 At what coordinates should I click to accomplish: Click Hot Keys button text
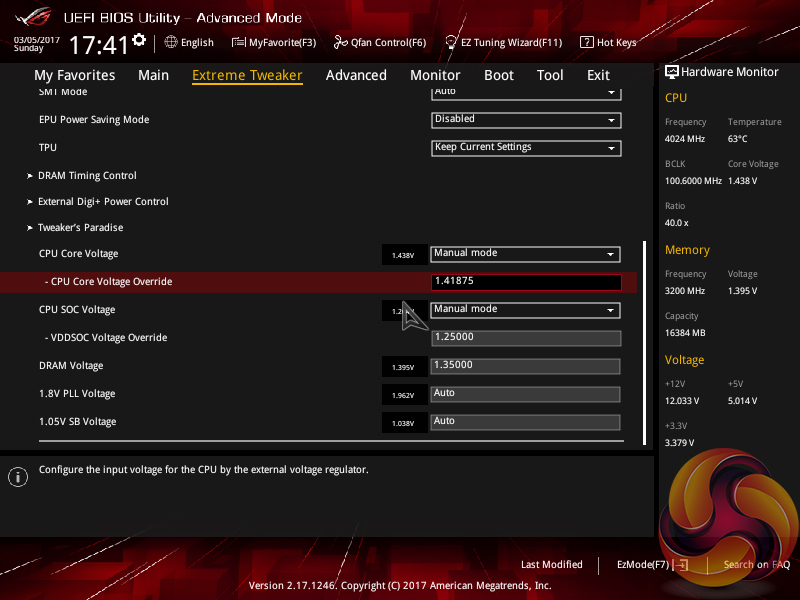(x=616, y=42)
